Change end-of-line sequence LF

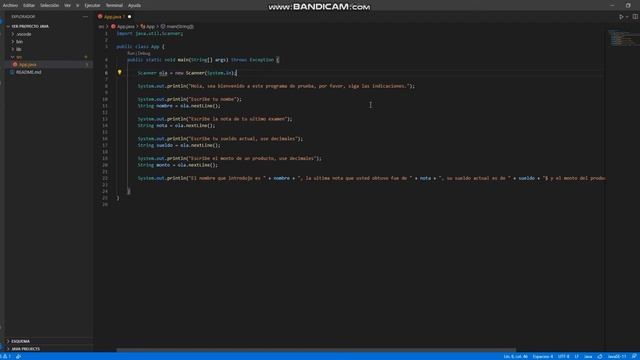point(576,356)
